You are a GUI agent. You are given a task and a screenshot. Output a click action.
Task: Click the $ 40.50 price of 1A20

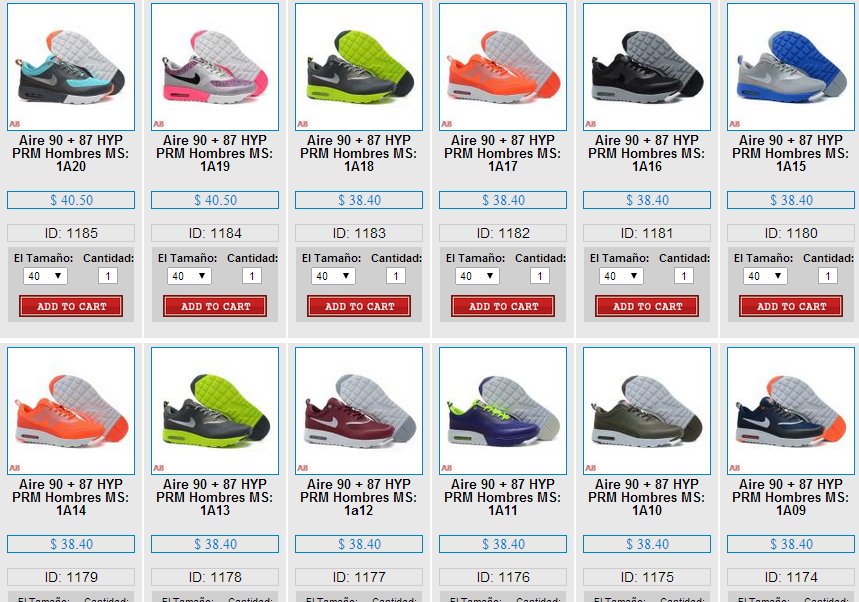(x=71, y=200)
